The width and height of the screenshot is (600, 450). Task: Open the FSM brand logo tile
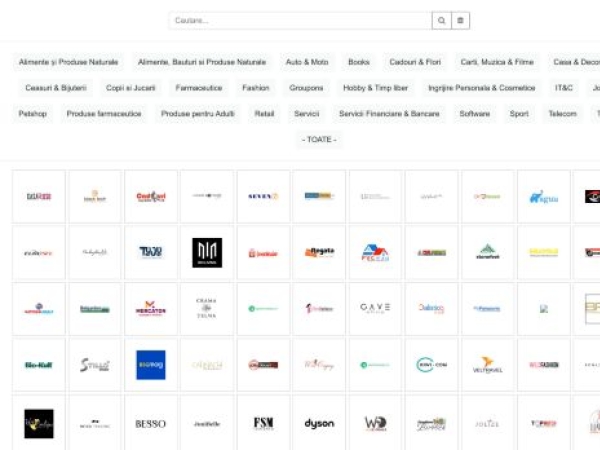coord(263,423)
